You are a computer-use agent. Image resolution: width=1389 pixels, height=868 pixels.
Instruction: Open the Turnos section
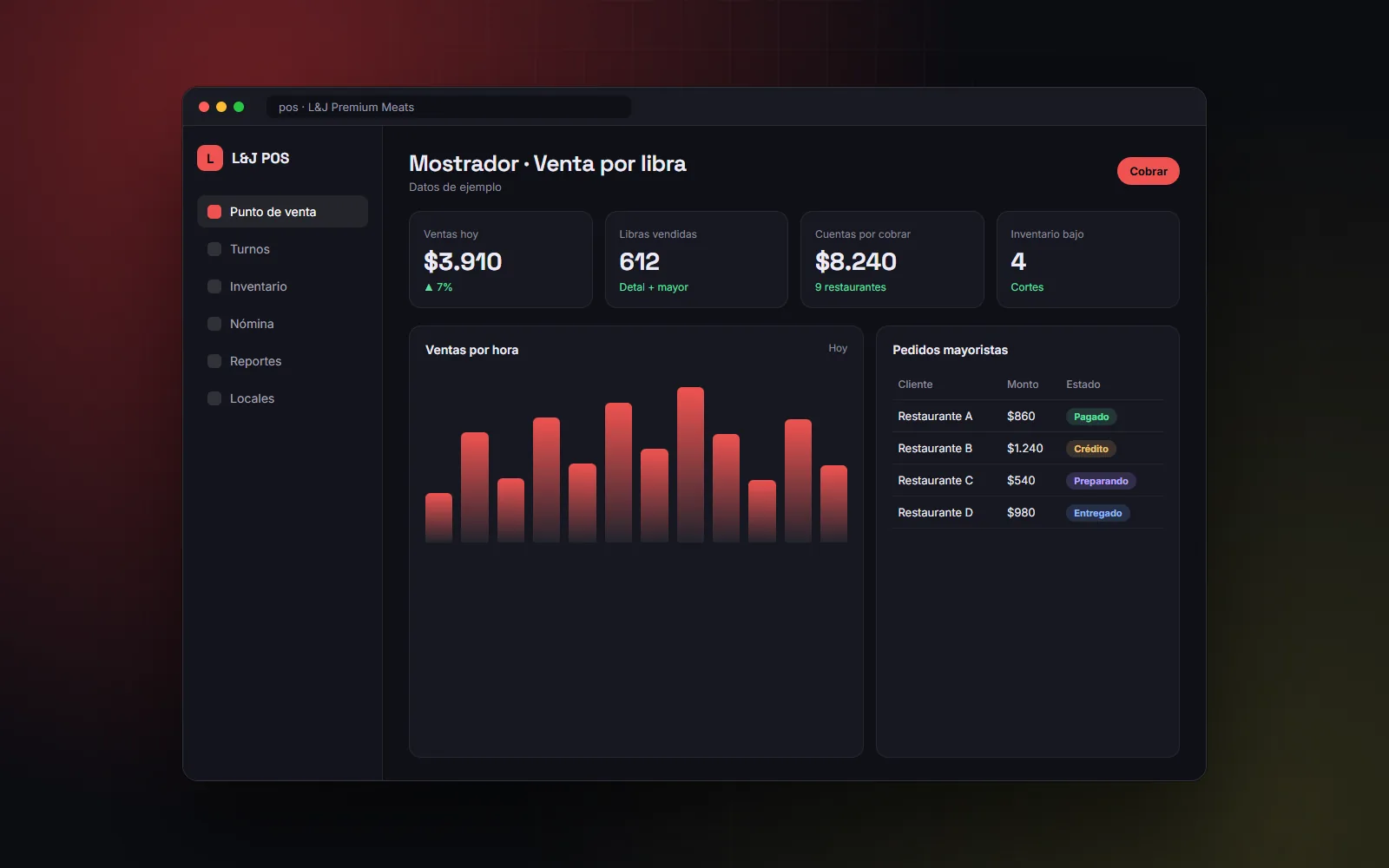tap(282, 249)
